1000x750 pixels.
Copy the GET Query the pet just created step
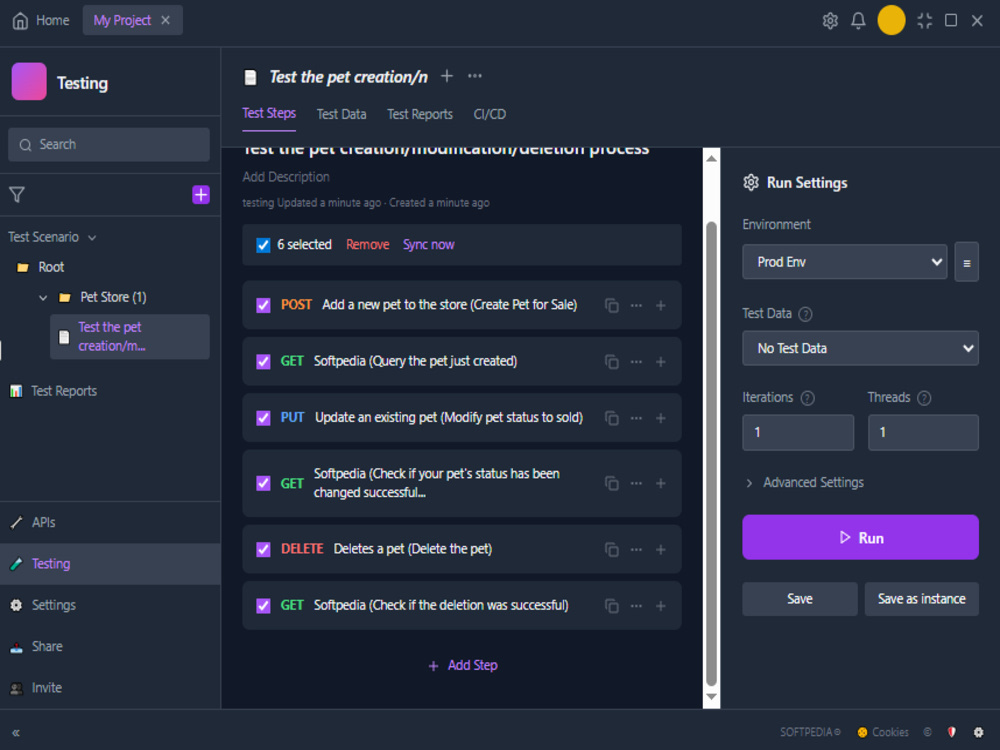(x=612, y=362)
